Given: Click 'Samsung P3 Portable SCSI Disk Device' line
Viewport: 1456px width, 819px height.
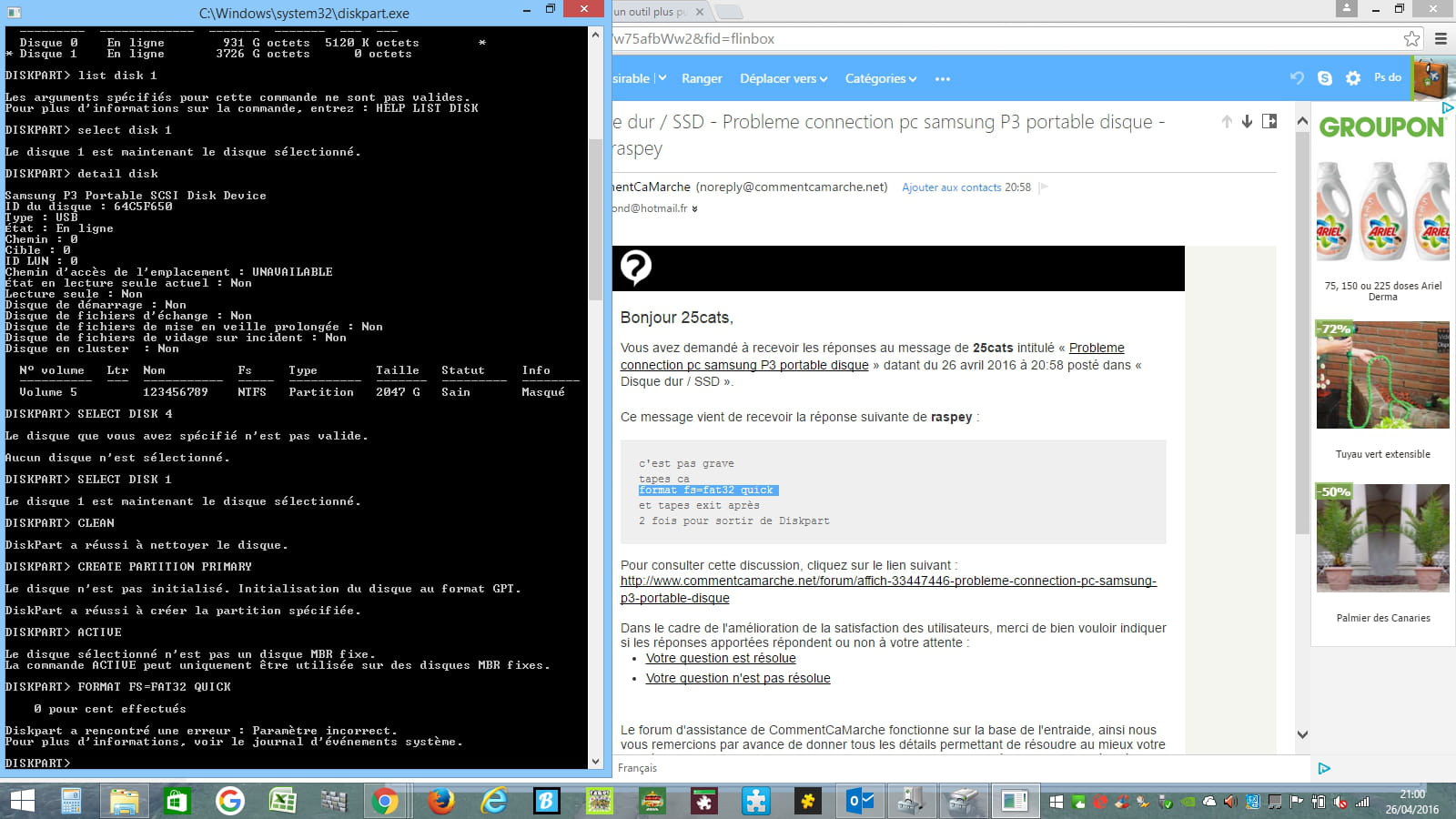Looking at the screenshot, I should pos(136,196).
